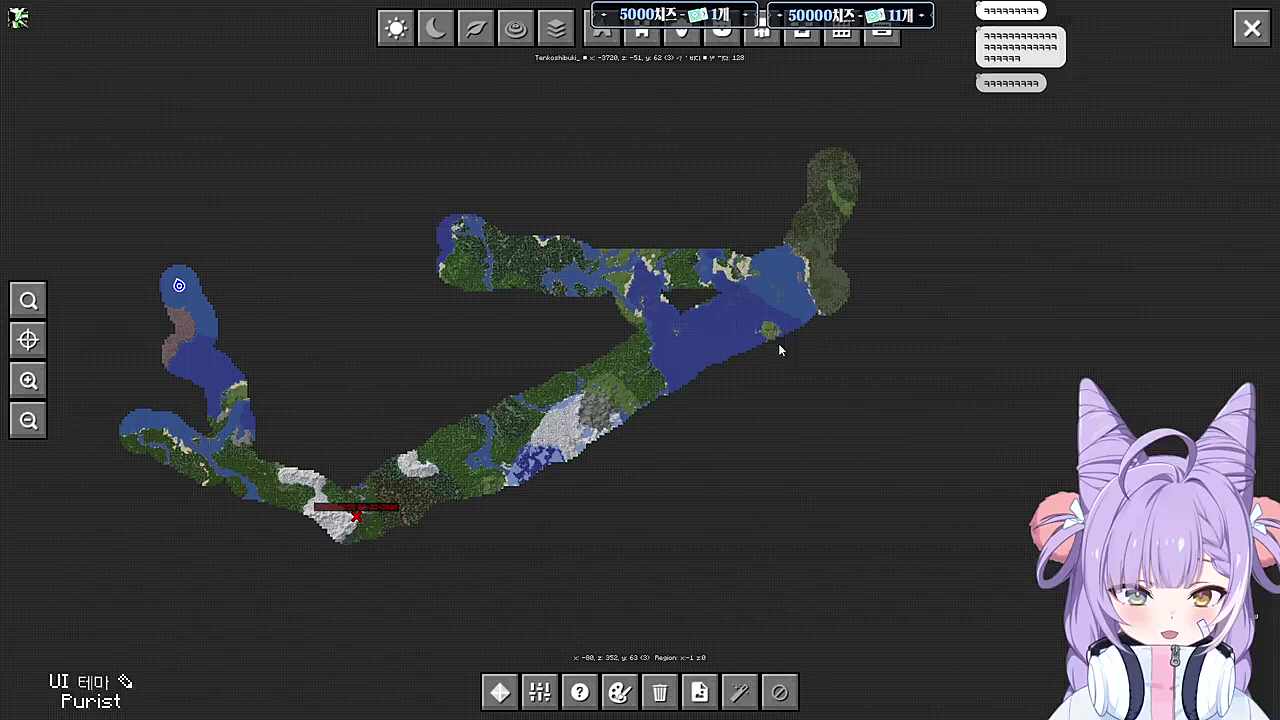Click the disable mapping circle-slash button
Viewport: 1280px width, 720px height.
coord(780,692)
